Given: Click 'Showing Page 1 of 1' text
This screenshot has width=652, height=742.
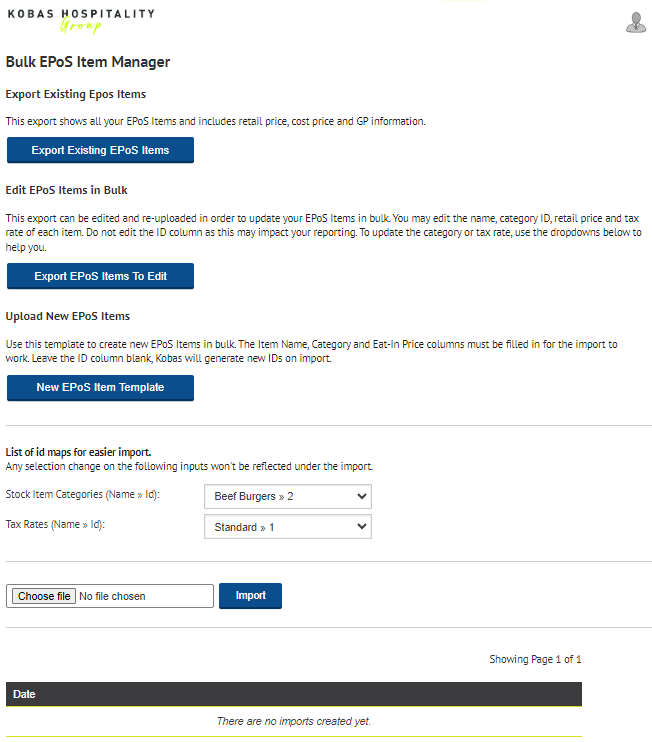Looking at the screenshot, I should tap(535, 659).
